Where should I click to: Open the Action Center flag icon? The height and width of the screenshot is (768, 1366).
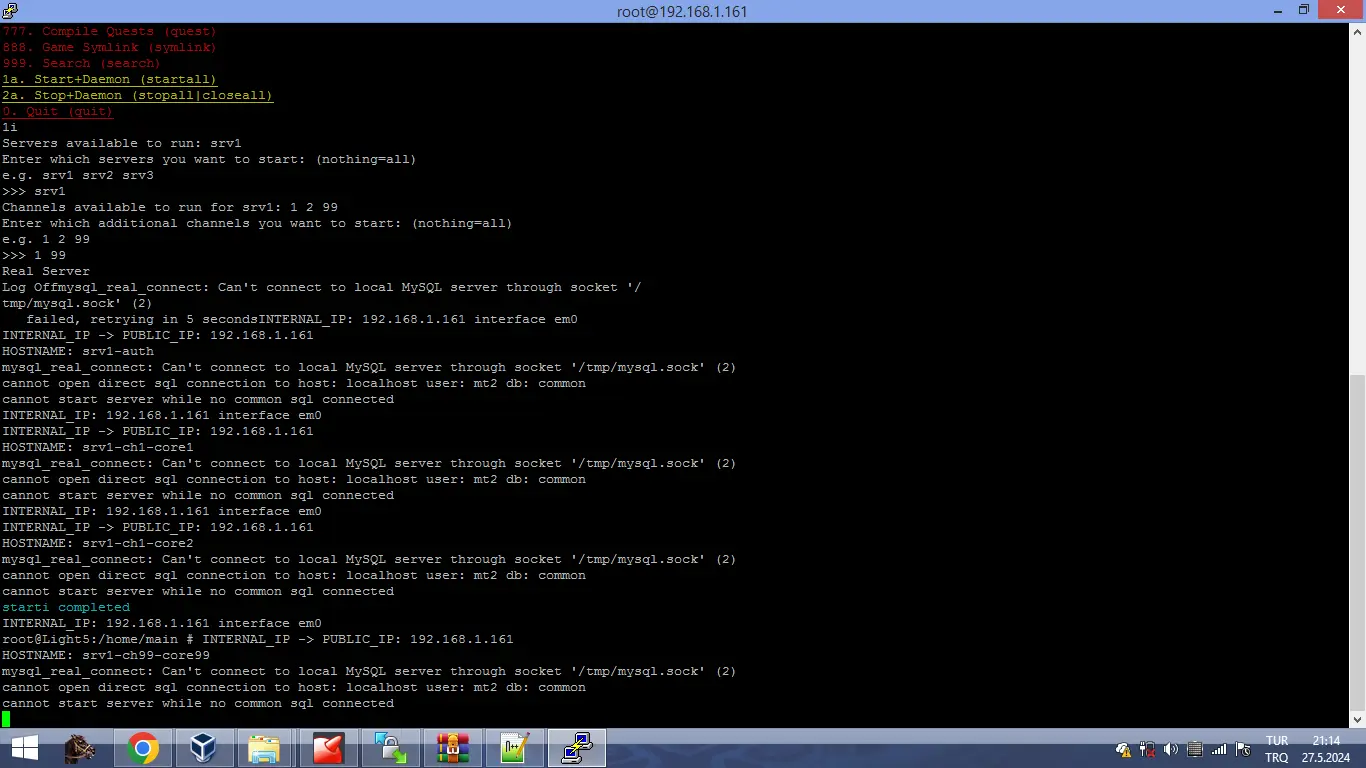[1243, 749]
